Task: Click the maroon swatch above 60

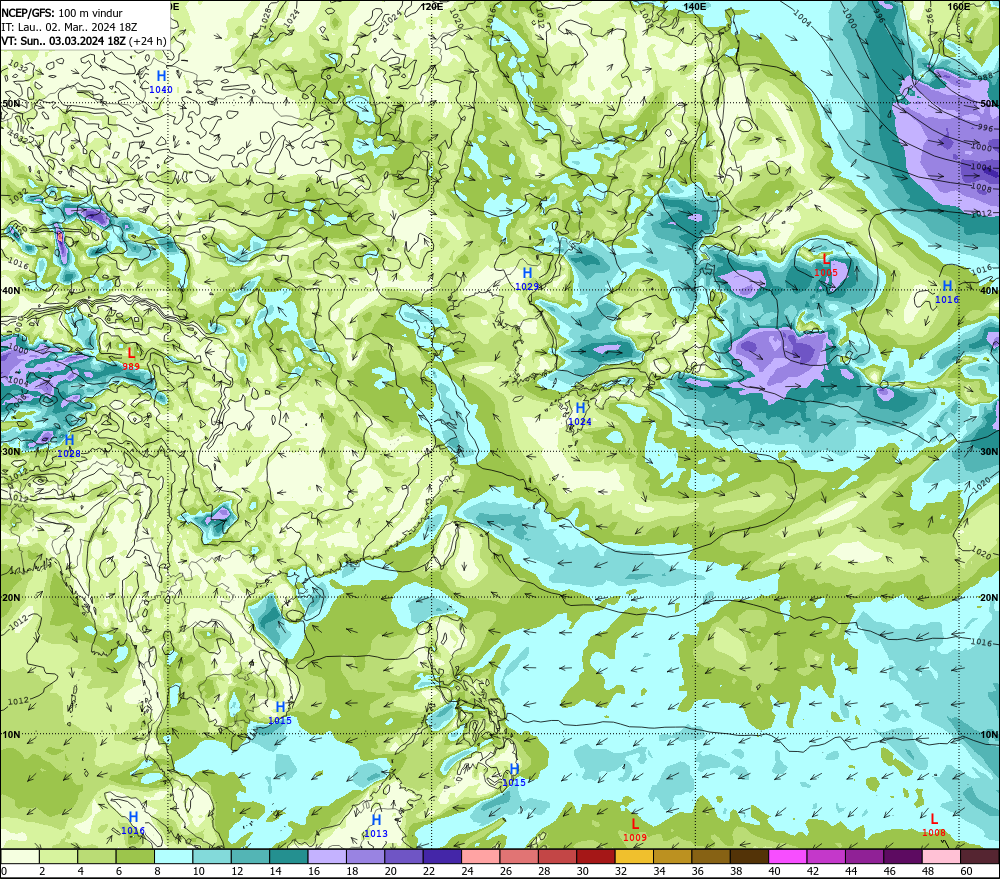Action: 980,856
